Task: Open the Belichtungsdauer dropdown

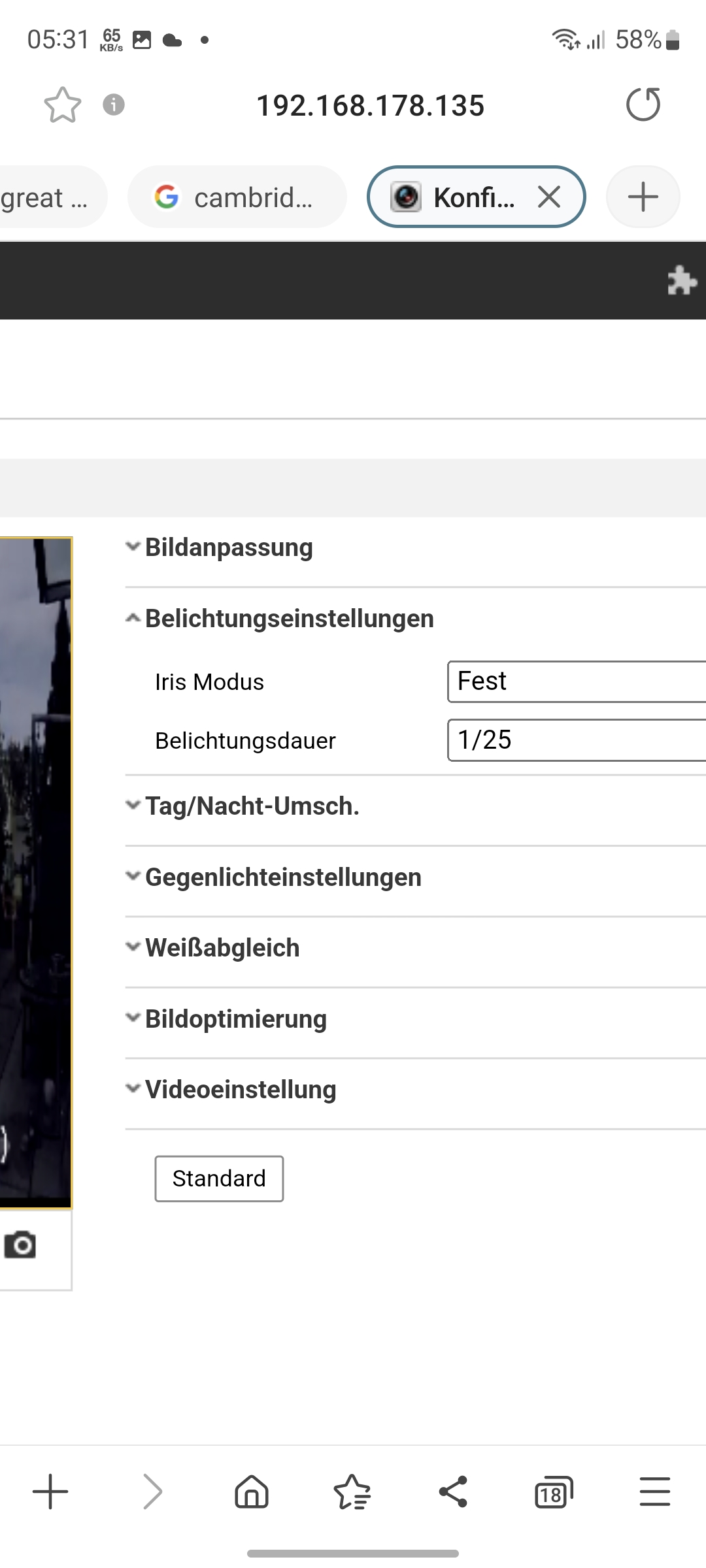Action: pyautogui.click(x=575, y=740)
